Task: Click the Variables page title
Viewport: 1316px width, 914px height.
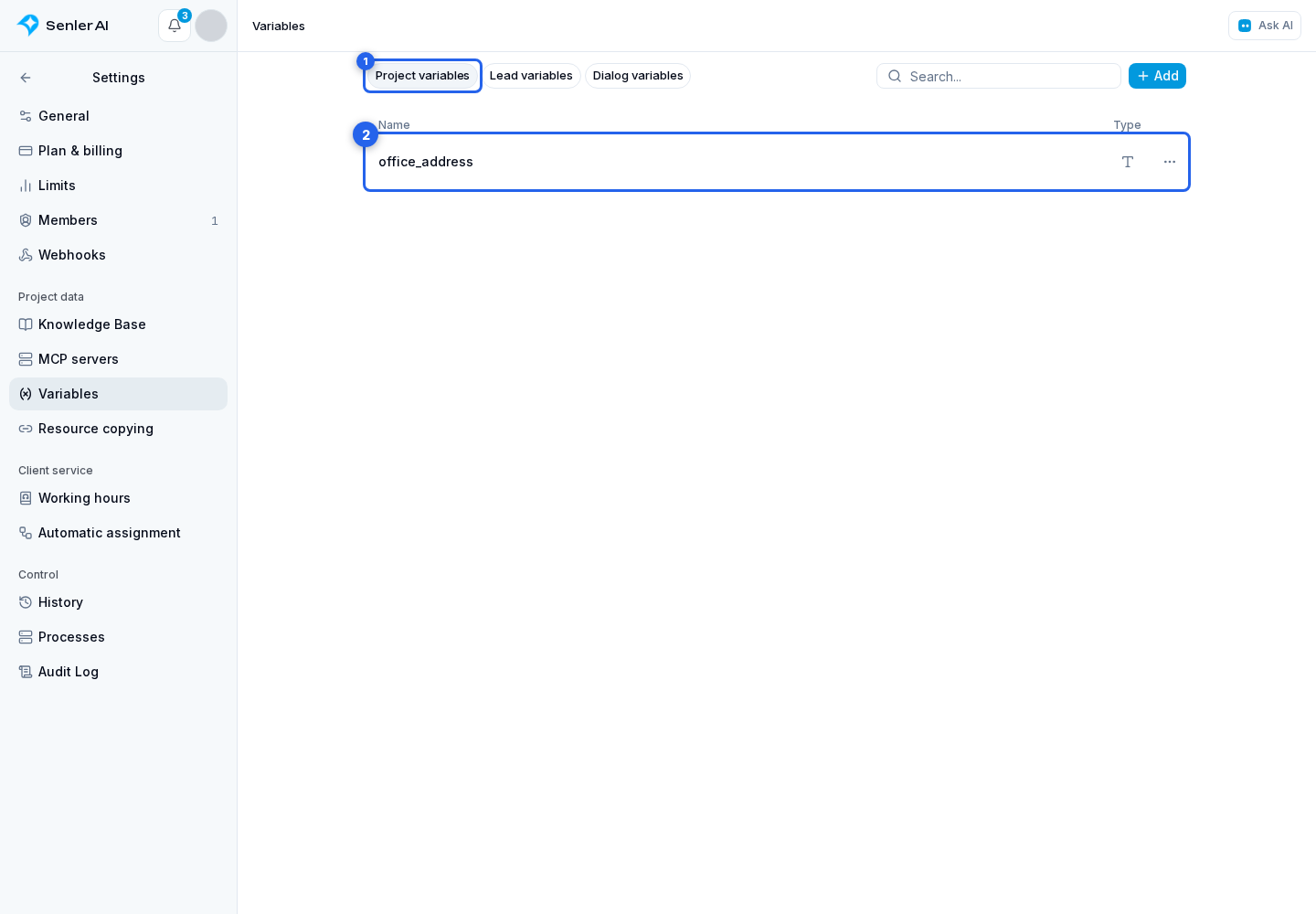Action: click(279, 26)
